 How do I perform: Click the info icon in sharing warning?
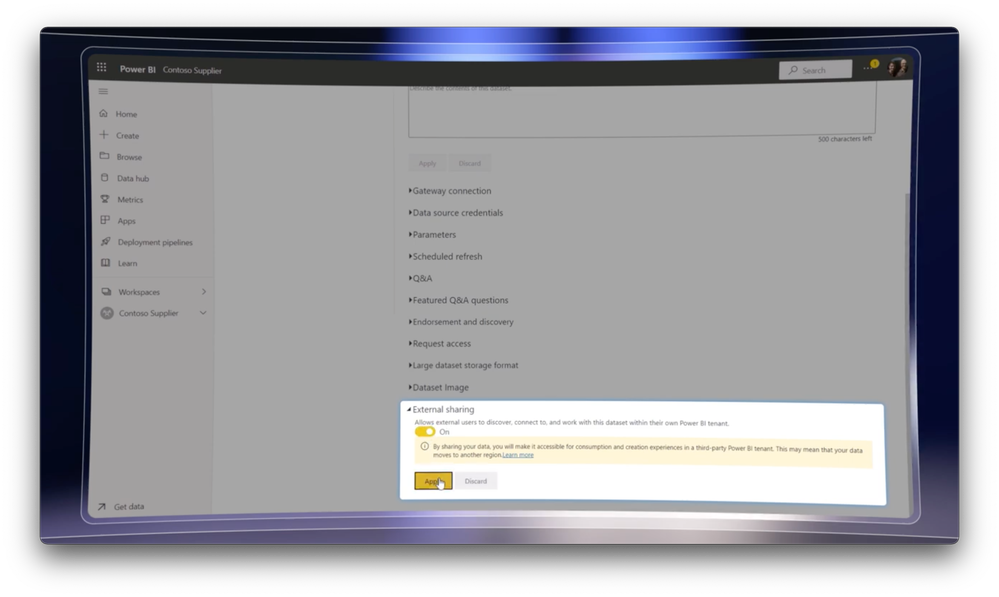pyautogui.click(x=424, y=447)
